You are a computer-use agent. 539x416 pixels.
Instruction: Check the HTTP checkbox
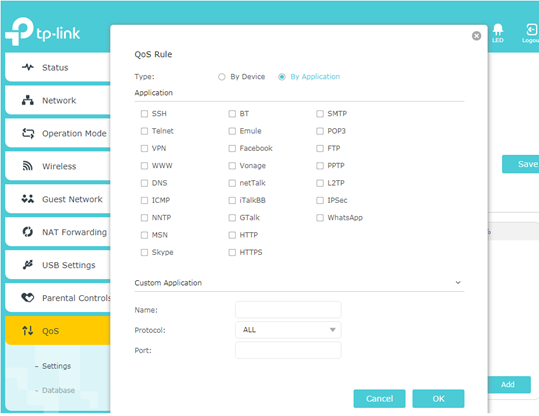232,235
